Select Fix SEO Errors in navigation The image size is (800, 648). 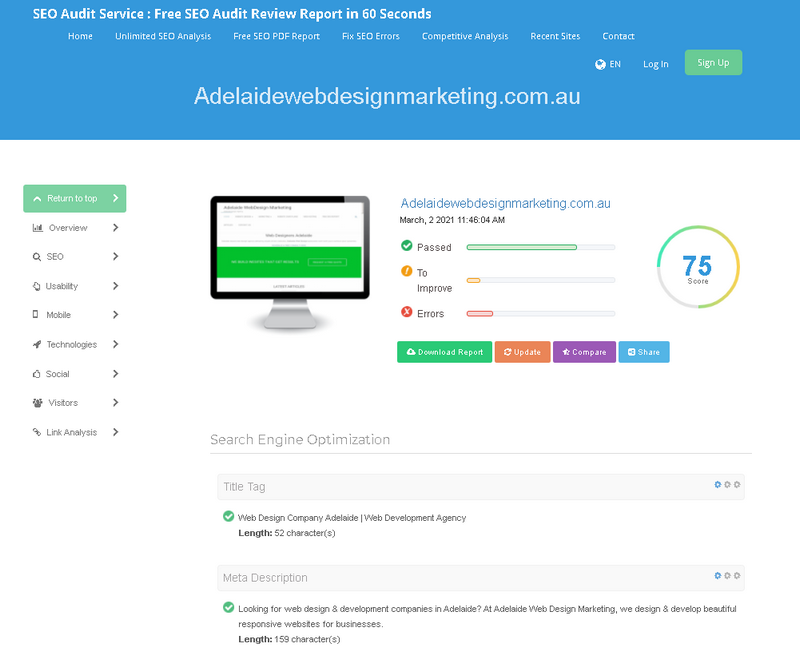(371, 36)
